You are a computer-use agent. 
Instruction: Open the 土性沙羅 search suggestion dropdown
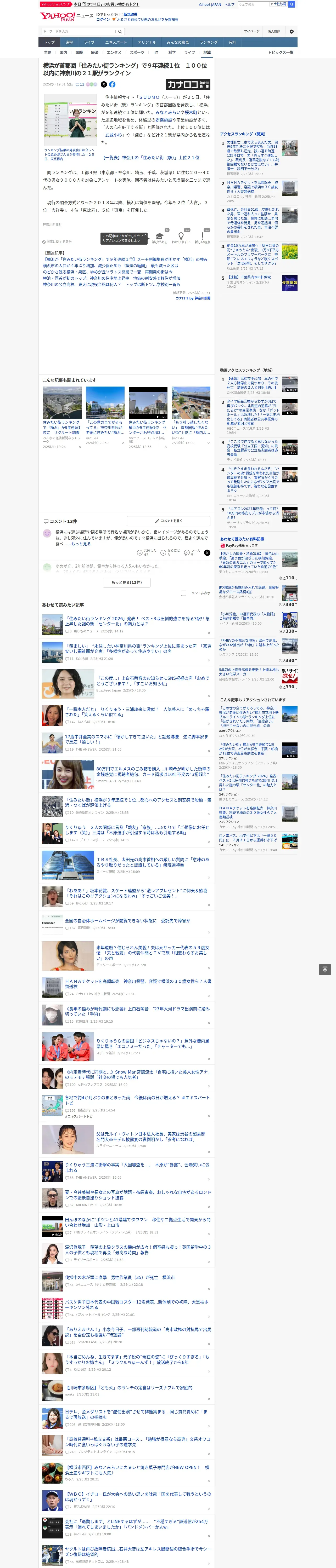(279, 4)
